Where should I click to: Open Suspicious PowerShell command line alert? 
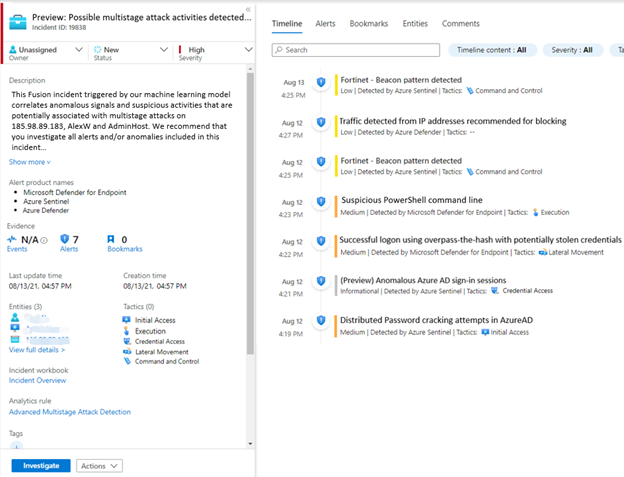pos(412,200)
